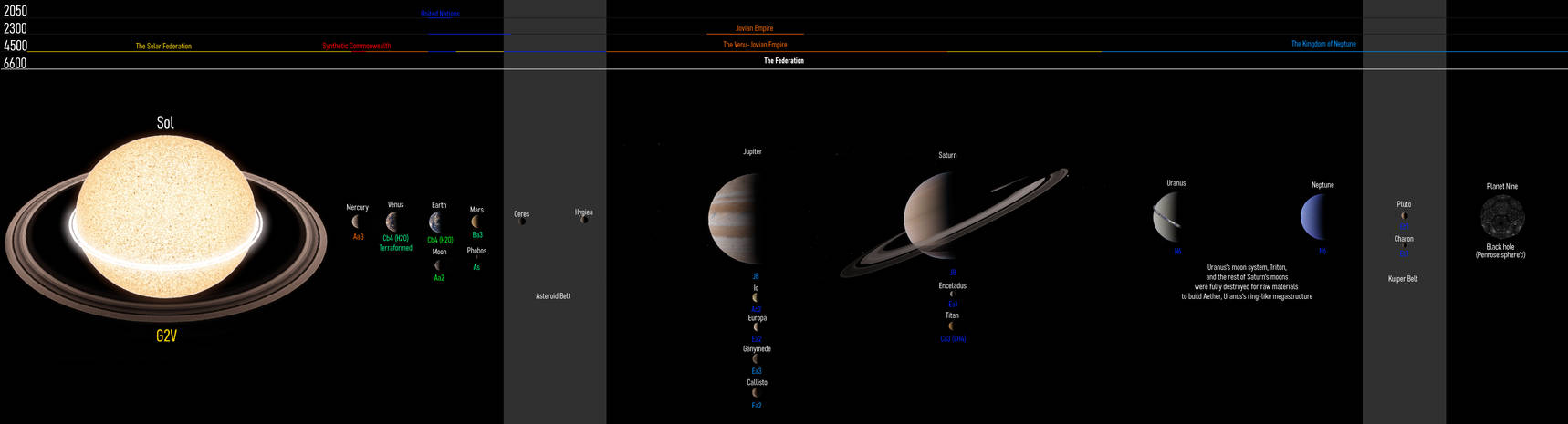Click the 'Uranus' name label

1176,183
